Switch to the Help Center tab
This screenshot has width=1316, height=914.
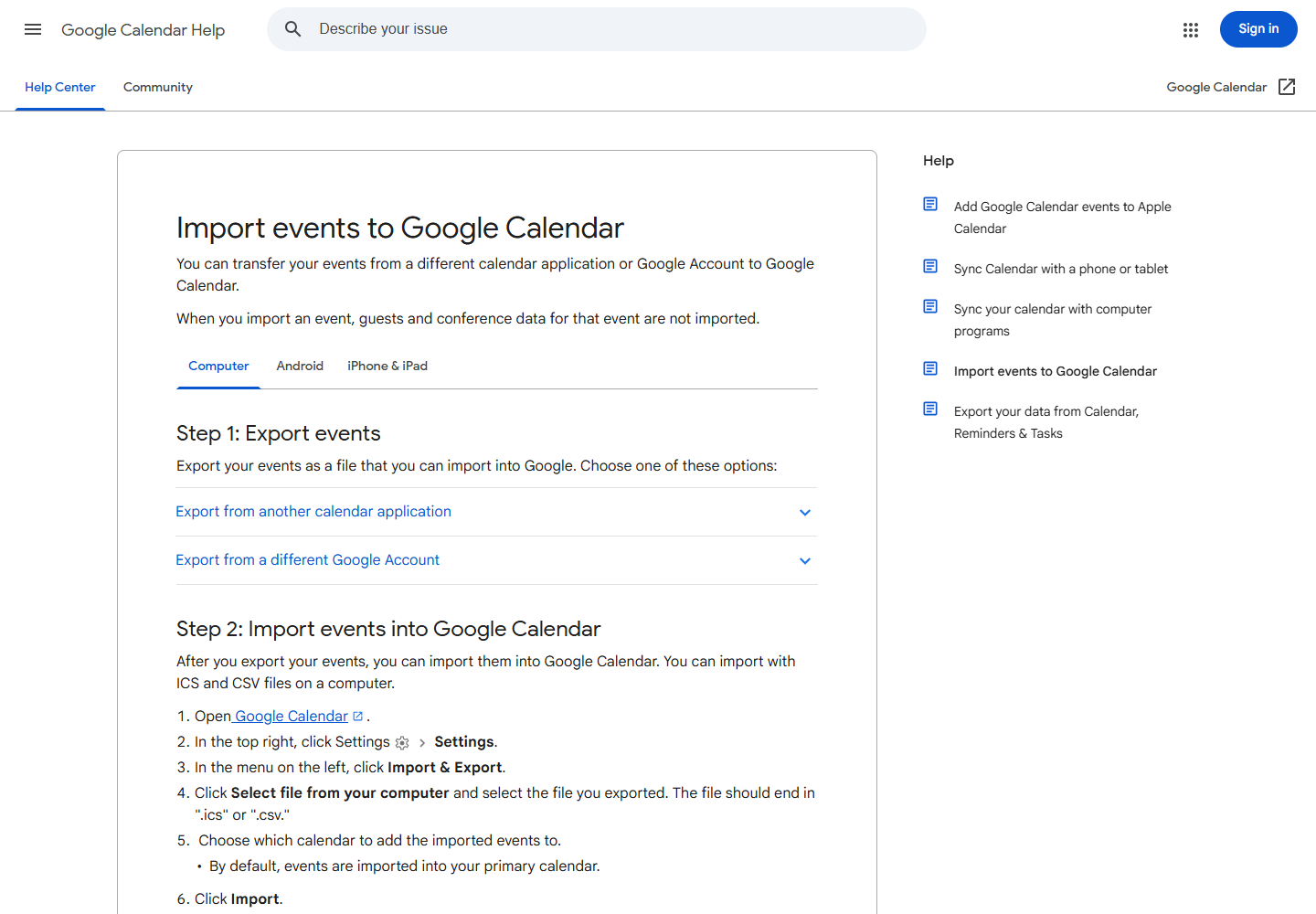click(60, 88)
